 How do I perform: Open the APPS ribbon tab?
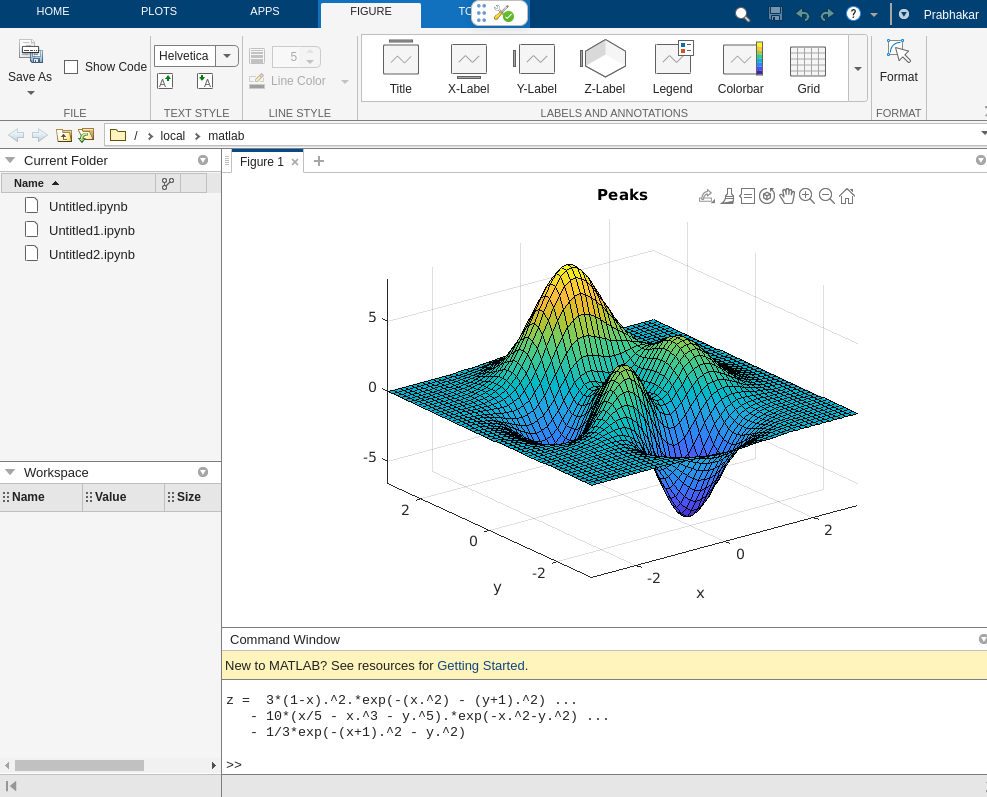tap(265, 11)
